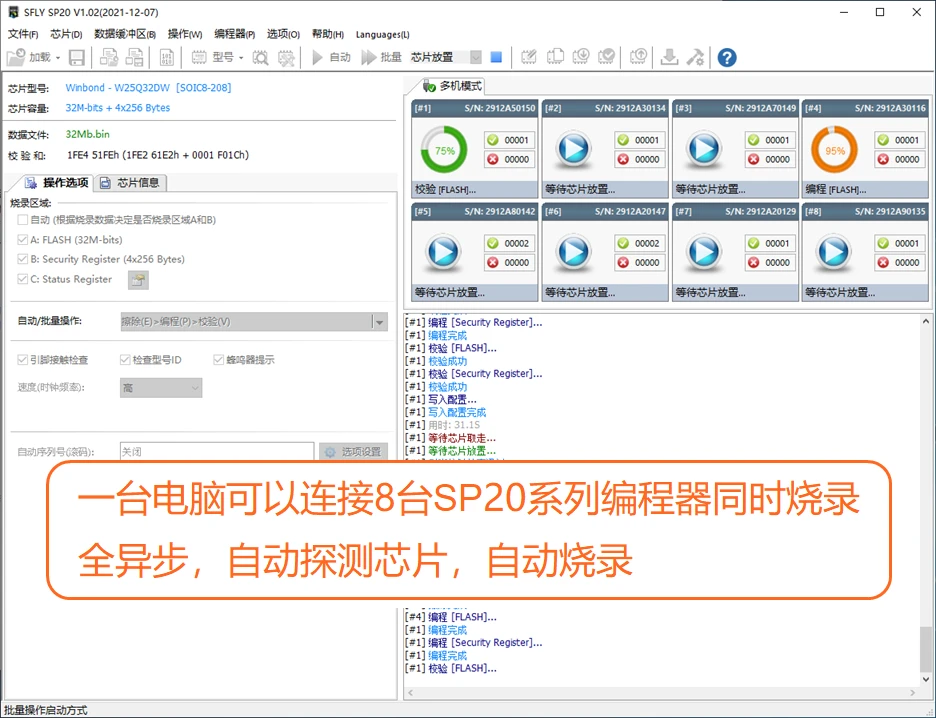Screen dimensions: 936x718
Task: Click the chip with checkmark icon
Action: (x=606, y=57)
